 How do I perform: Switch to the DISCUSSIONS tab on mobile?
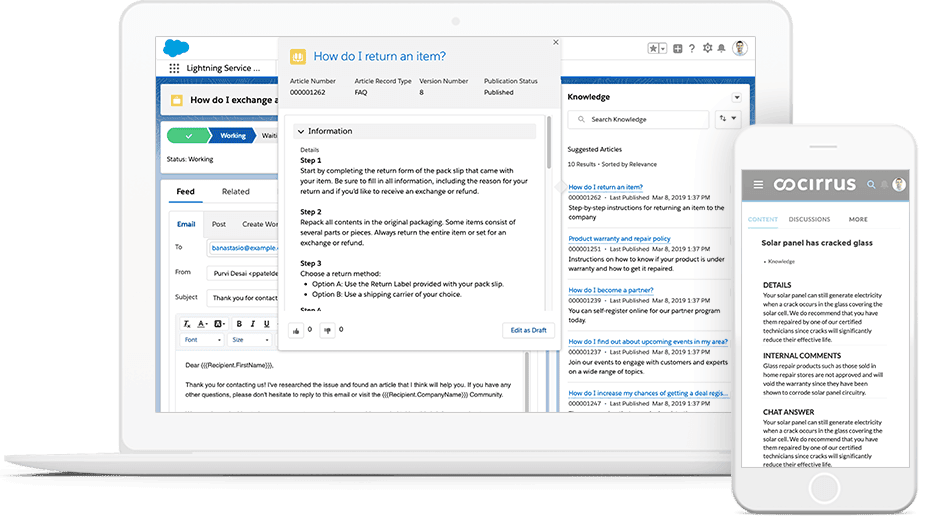click(x=809, y=219)
